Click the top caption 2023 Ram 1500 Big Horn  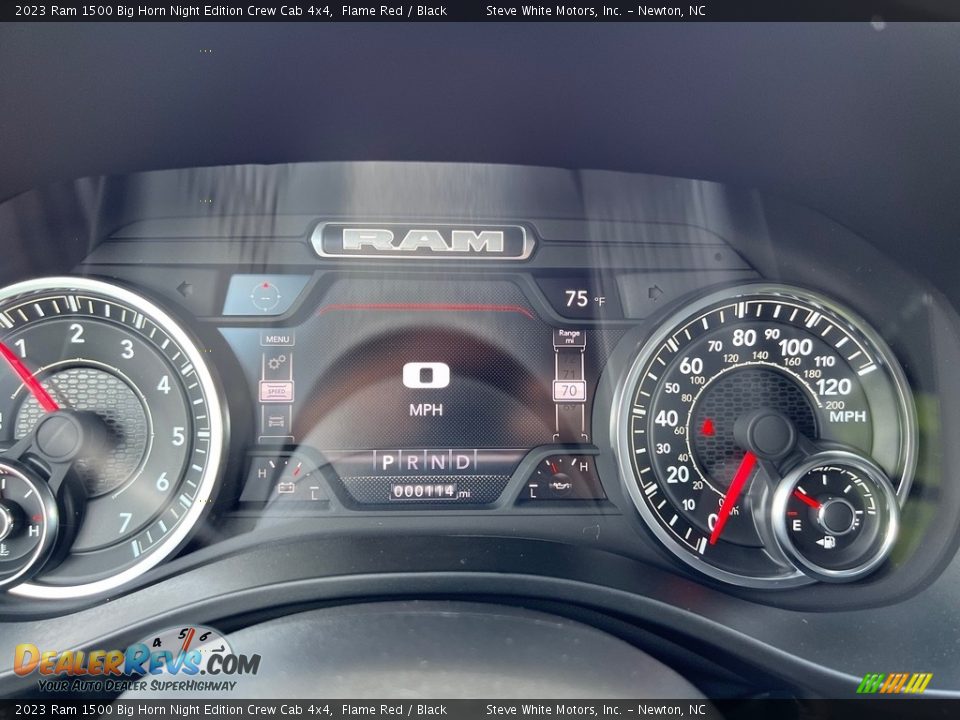[231, 10]
